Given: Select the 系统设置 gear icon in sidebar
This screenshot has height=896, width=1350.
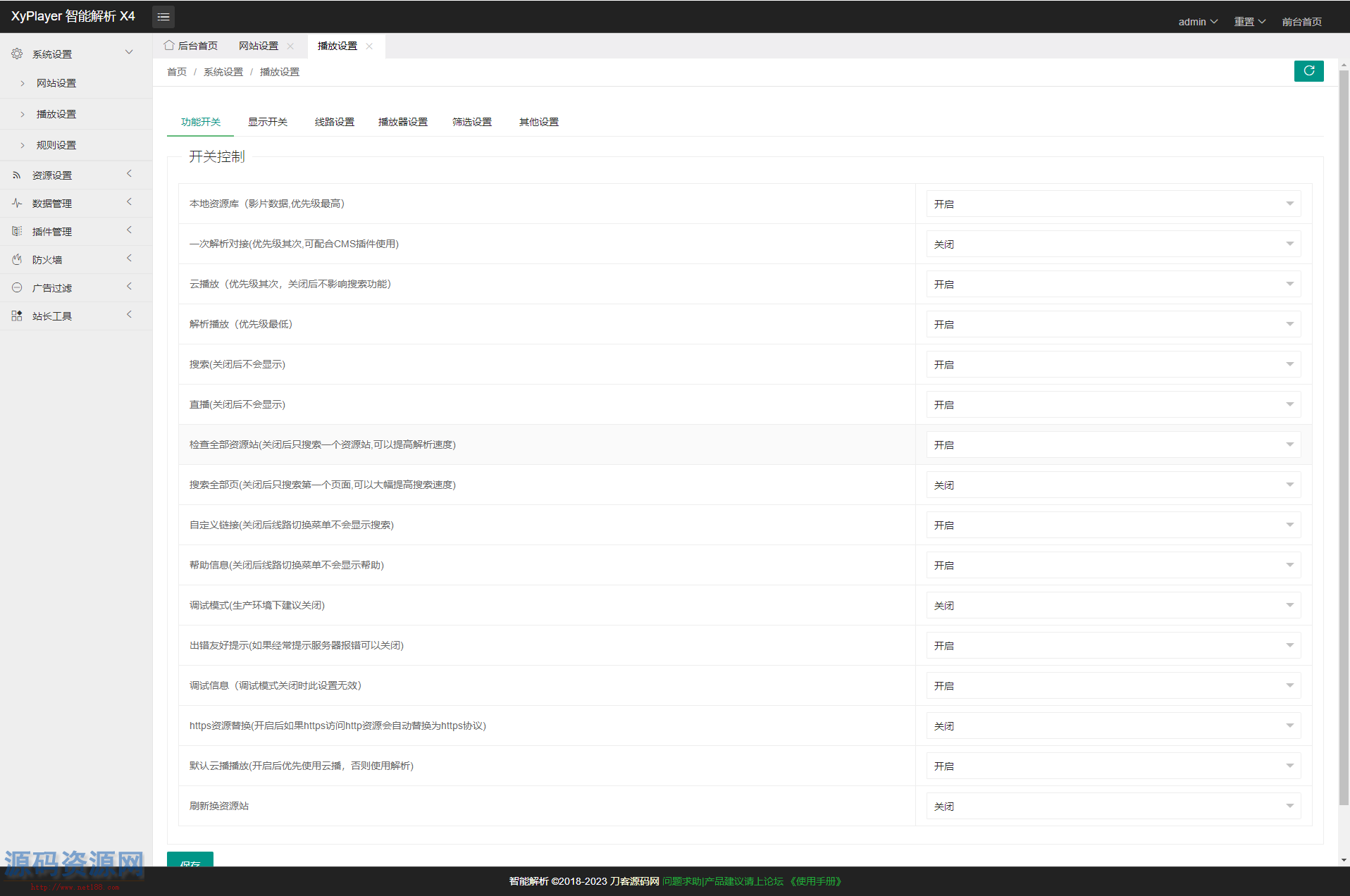Looking at the screenshot, I should coord(17,53).
